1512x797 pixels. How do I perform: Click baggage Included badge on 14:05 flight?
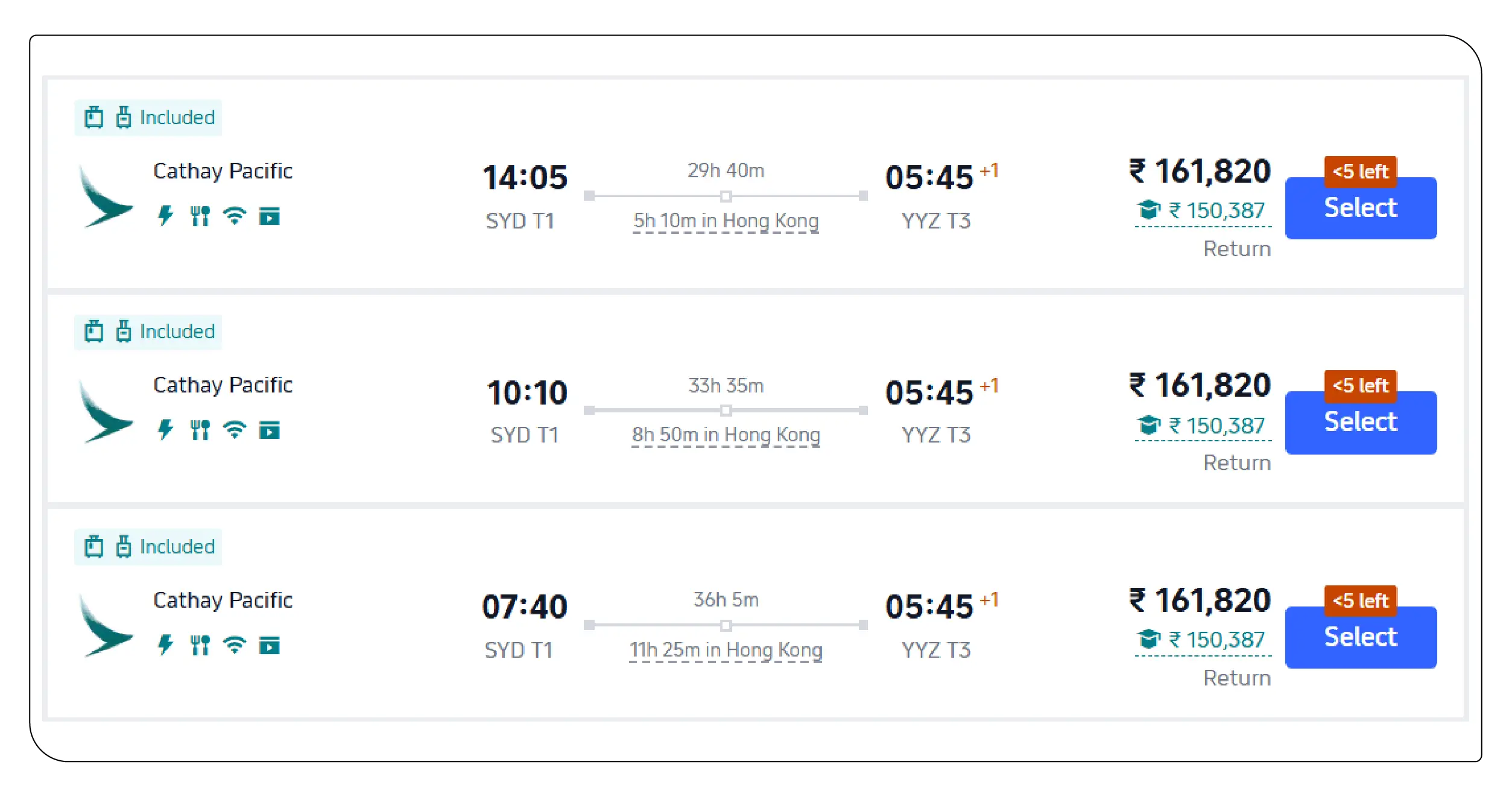148,118
